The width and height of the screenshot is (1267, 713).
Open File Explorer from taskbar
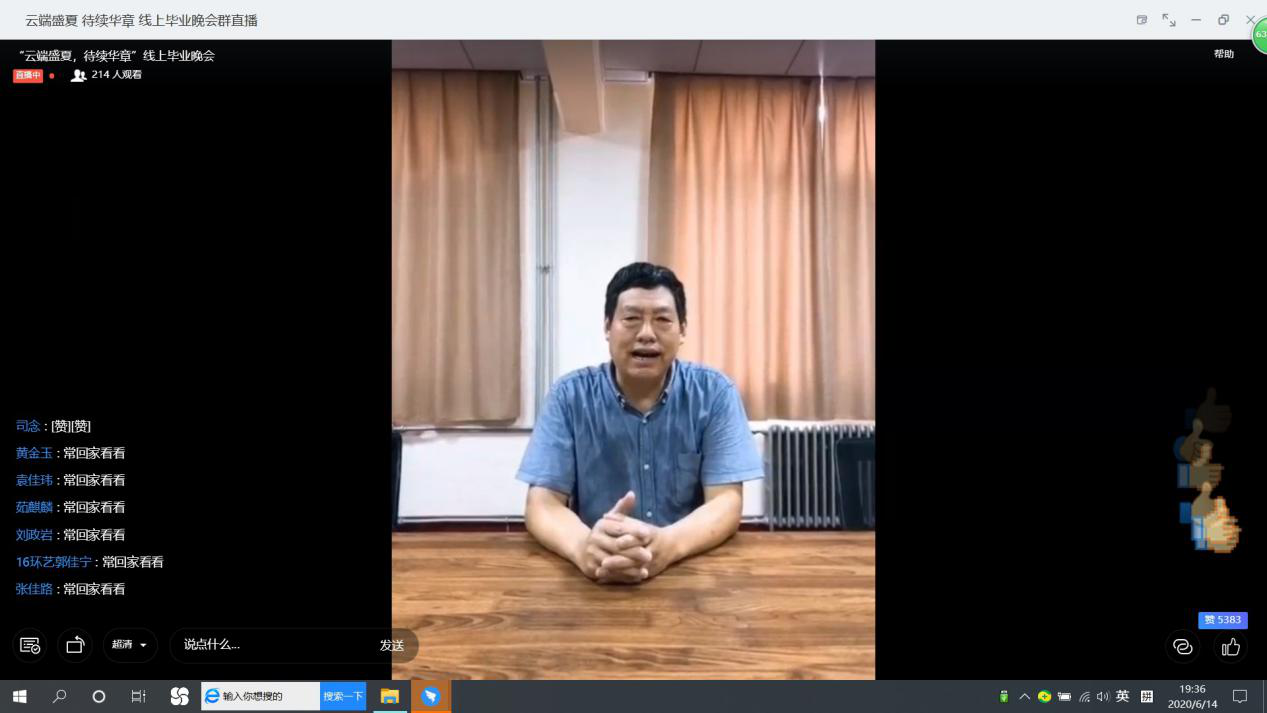389,696
